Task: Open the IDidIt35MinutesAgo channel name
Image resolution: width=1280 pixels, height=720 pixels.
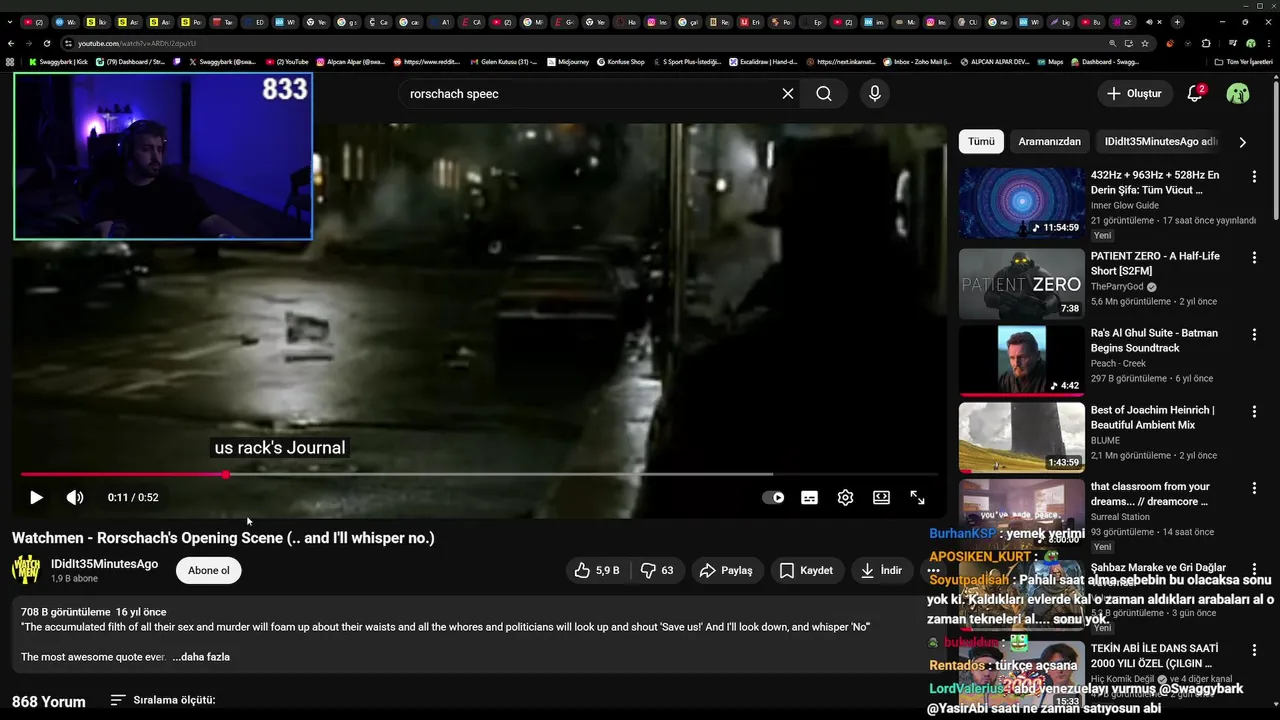Action: [x=104, y=563]
